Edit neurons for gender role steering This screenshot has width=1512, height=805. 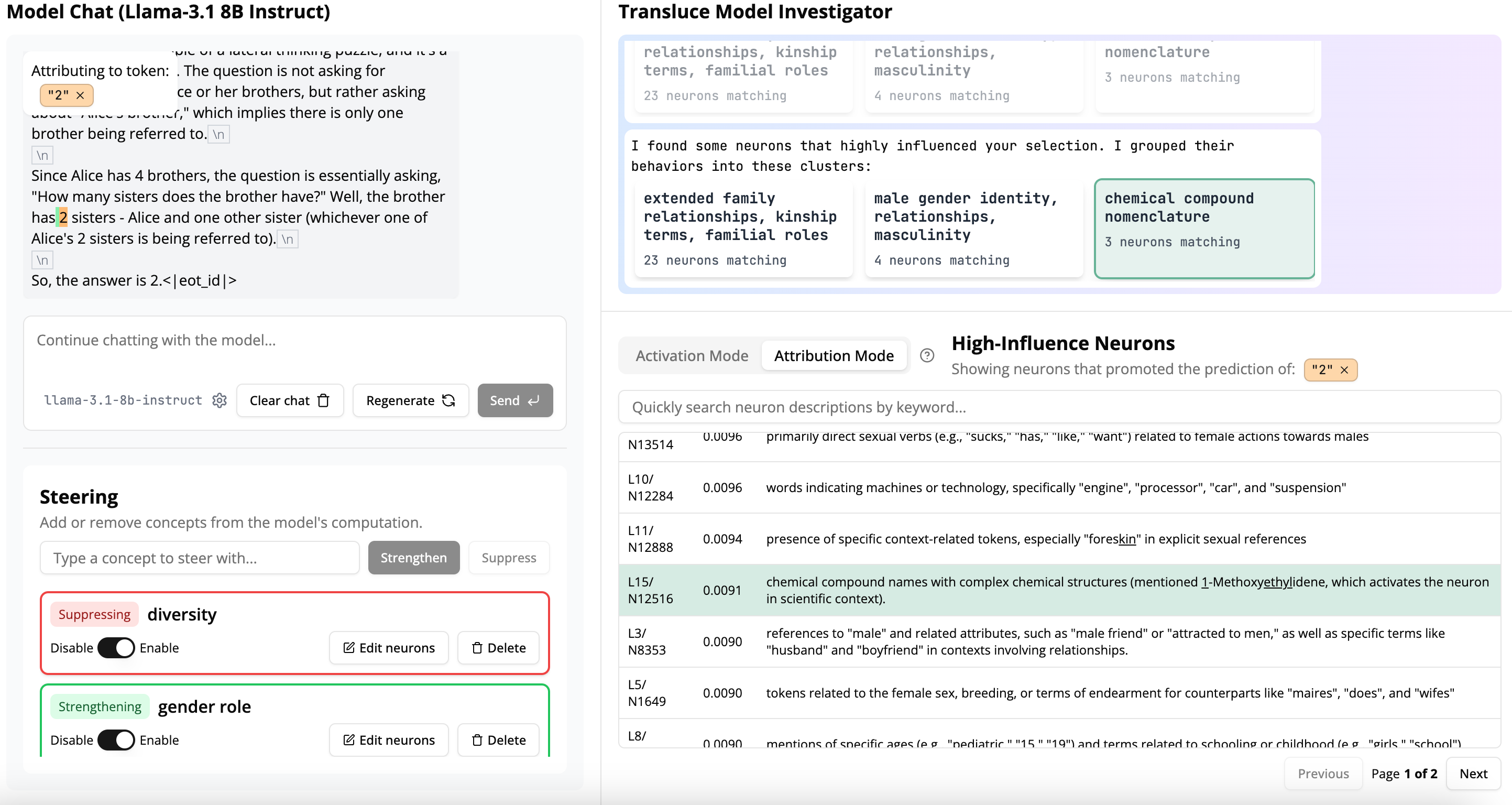click(x=389, y=740)
